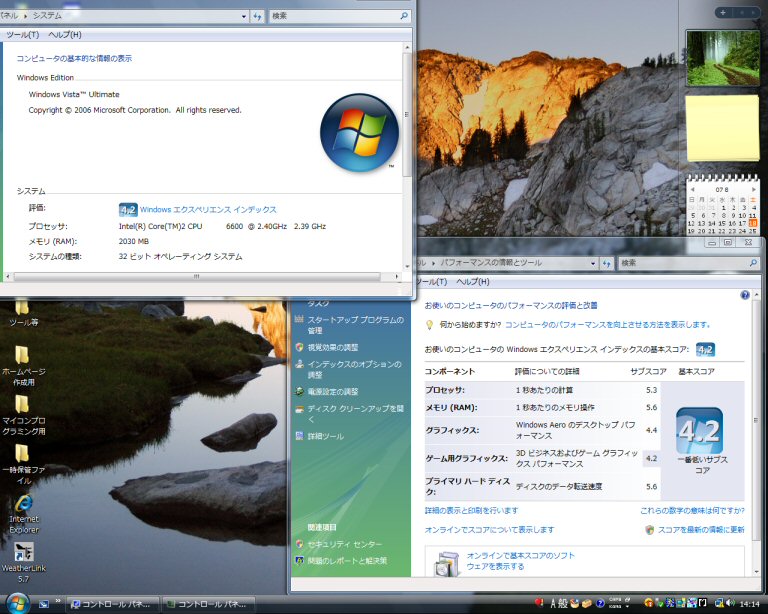
Task: Switch to the first コントロール パネ... taskbar button
Action: (x=114, y=604)
